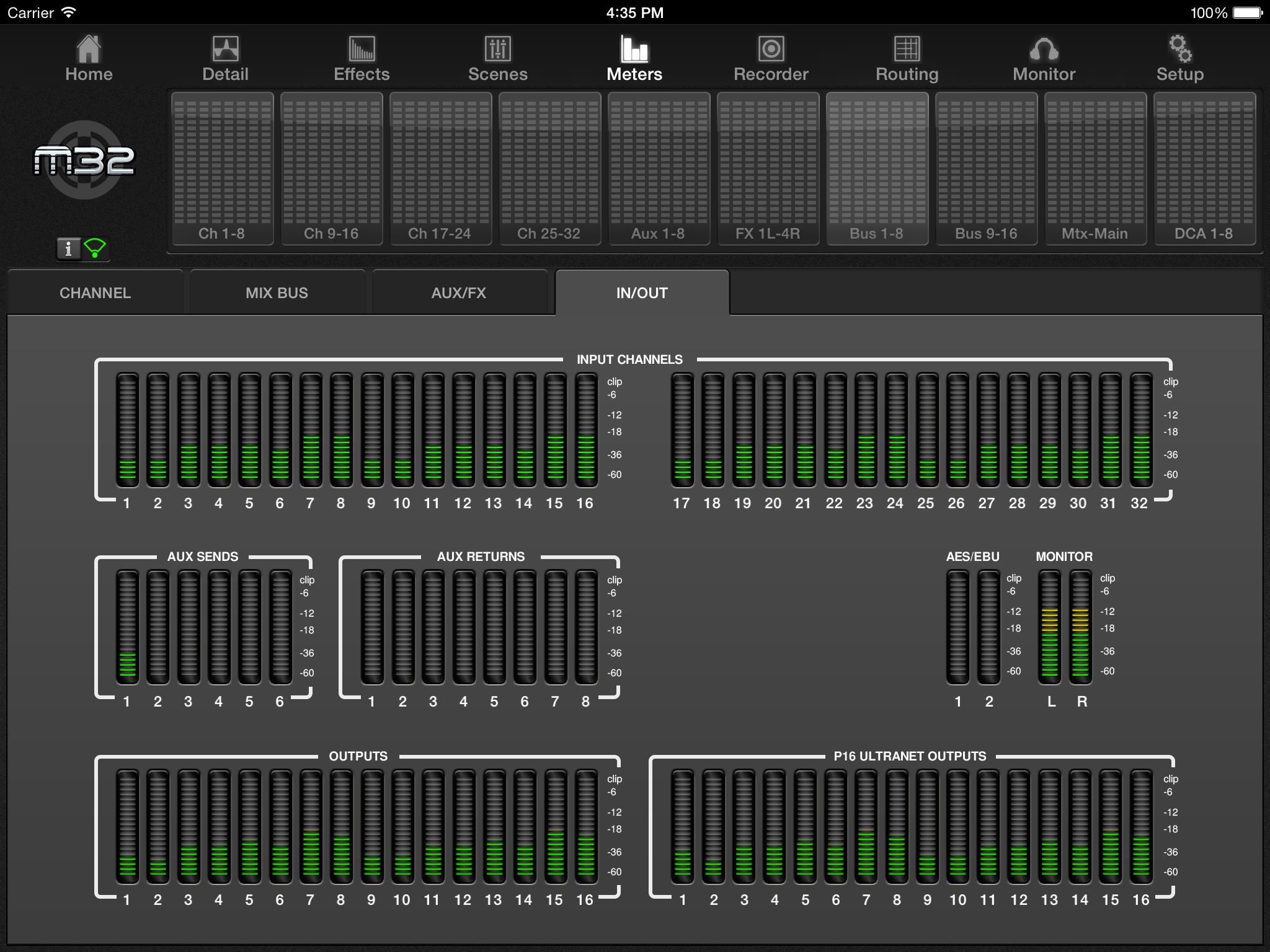Image resolution: width=1270 pixels, height=952 pixels.
Task: Switch to the CHANNEL tab
Action: tap(95, 292)
